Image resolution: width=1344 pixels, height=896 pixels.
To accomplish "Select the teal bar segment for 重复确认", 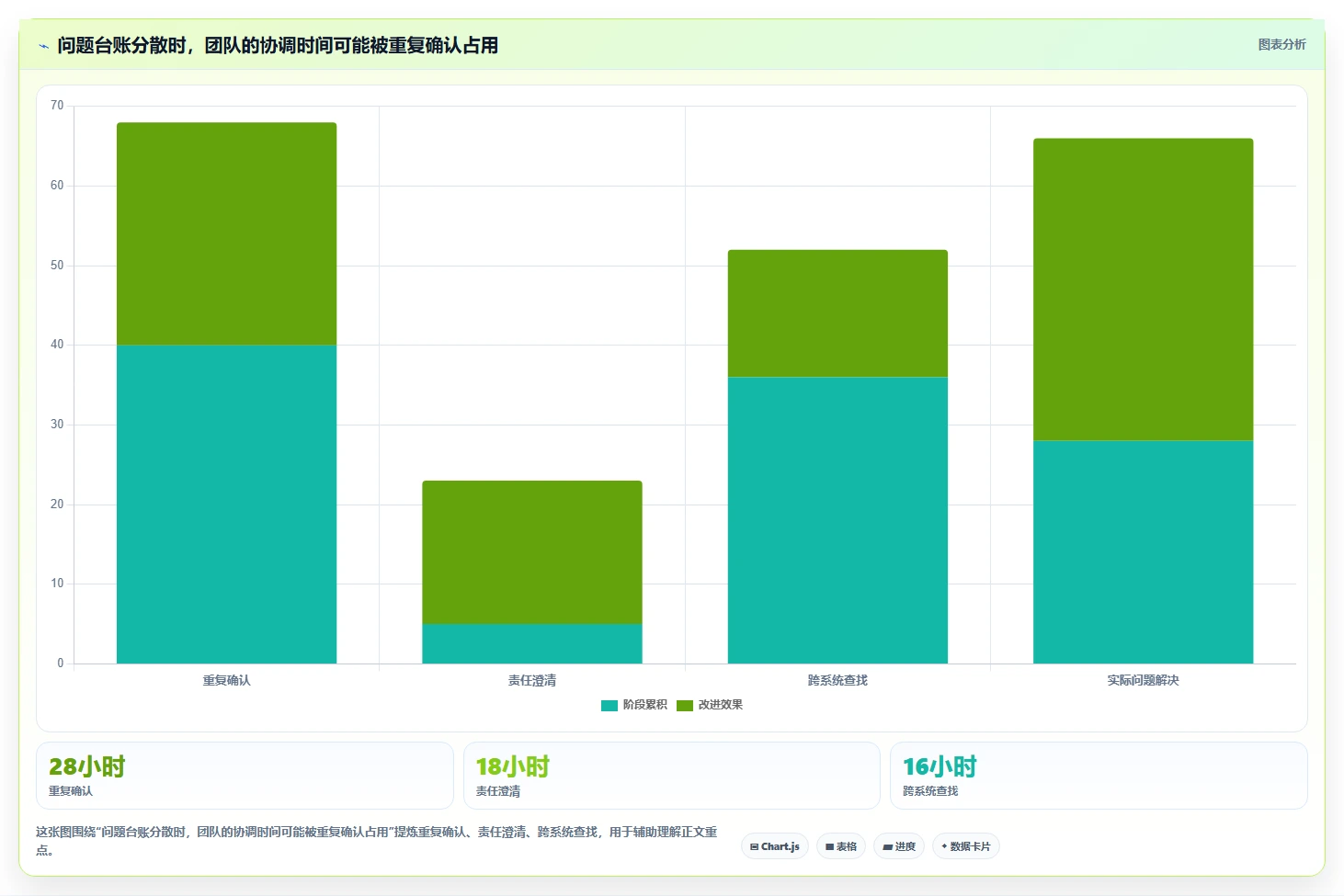I will click(226, 504).
